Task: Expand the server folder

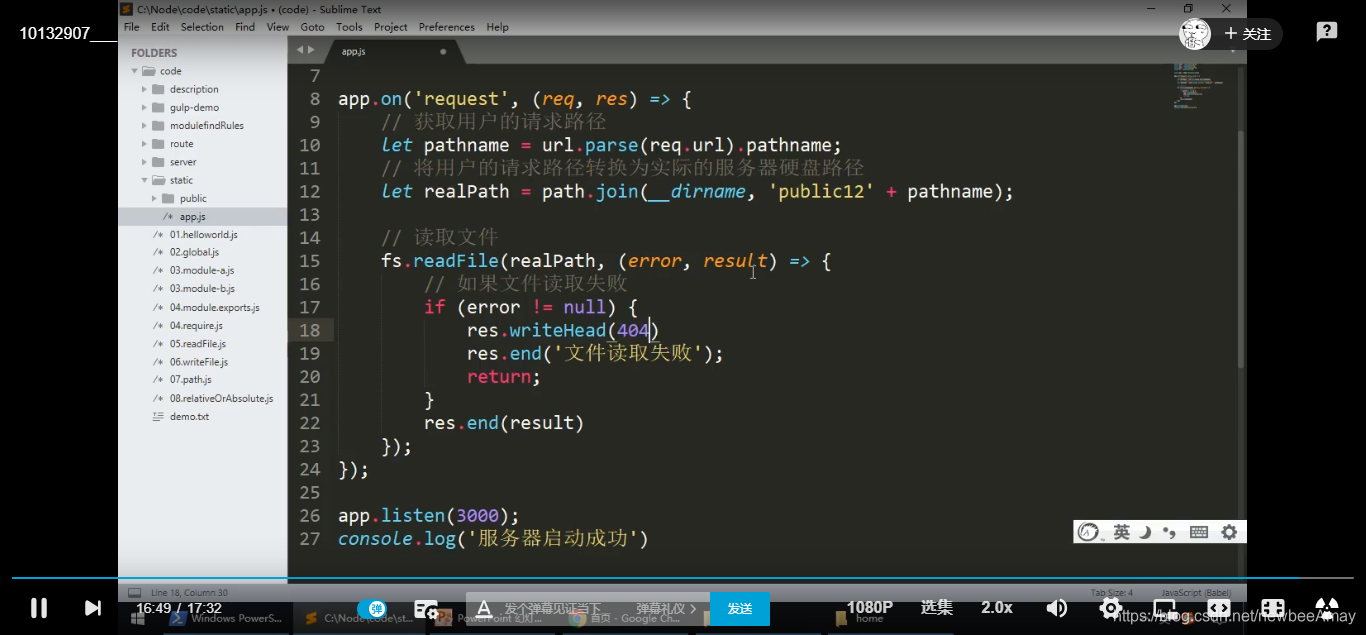Action: 145,161
